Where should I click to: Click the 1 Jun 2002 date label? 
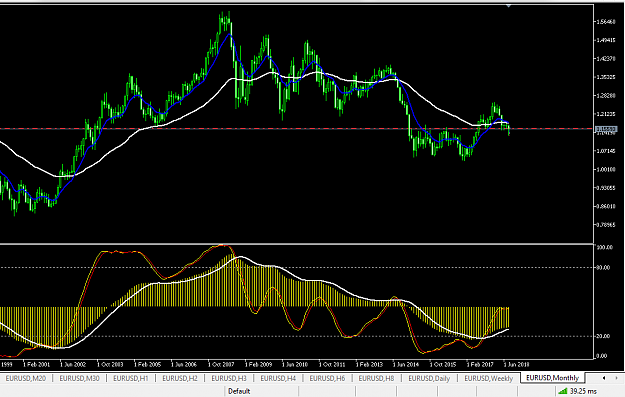[73, 364]
